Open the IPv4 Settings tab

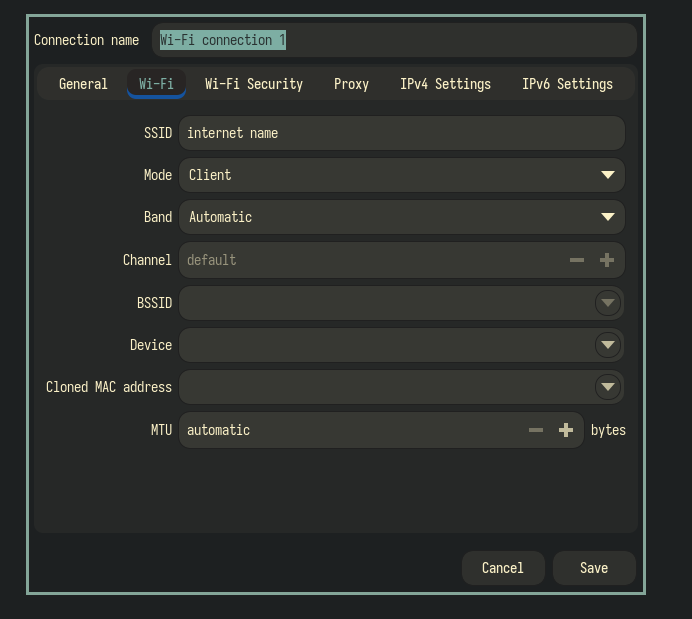(x=445, y=84)
